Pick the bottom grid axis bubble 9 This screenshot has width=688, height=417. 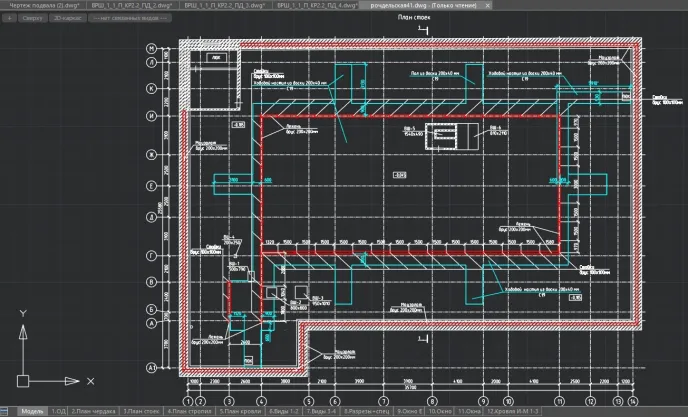(482, 401)
